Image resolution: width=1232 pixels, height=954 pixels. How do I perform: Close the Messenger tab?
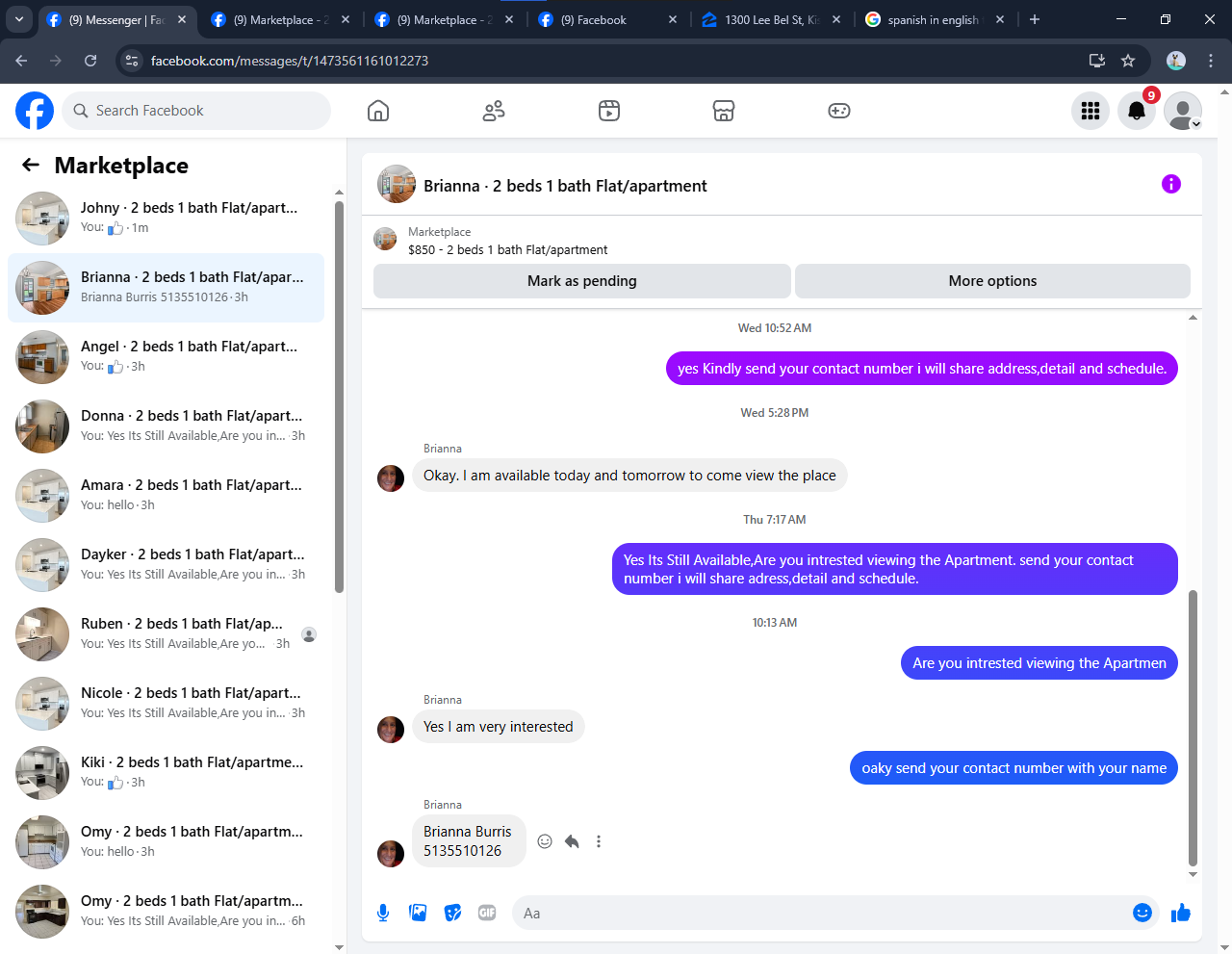point(182,19)
